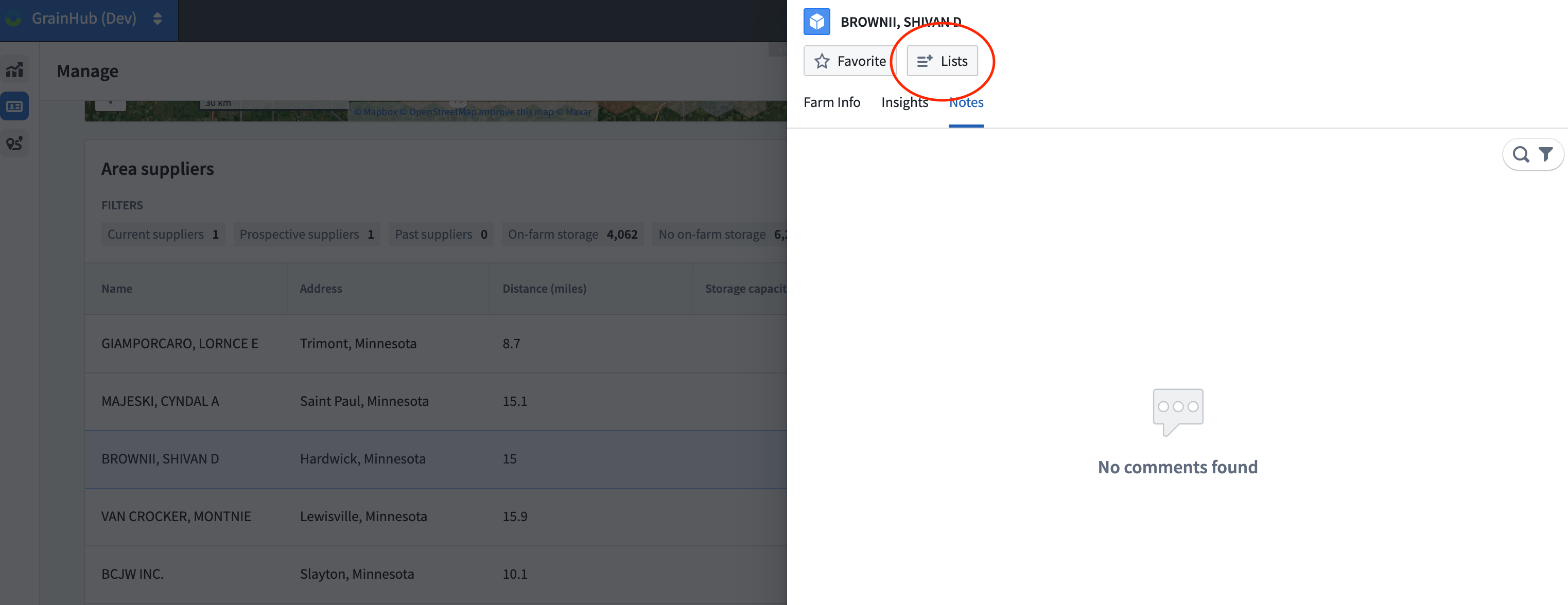Toggle the On-farm storage filter
The width and height of the screenshot is (1568, 605).
[571, 234]
